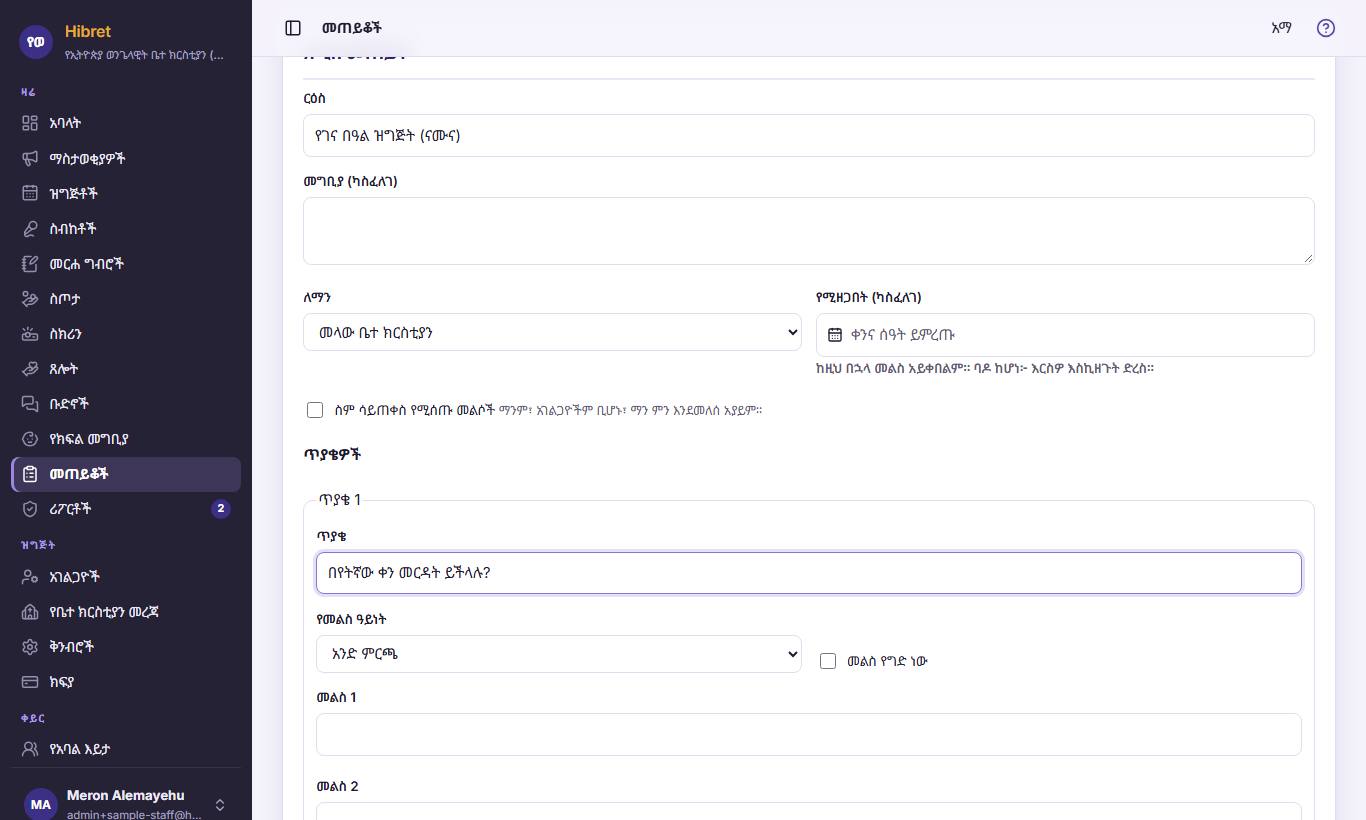Click the gear icon for ቅንብሮች

coord(30,646)
